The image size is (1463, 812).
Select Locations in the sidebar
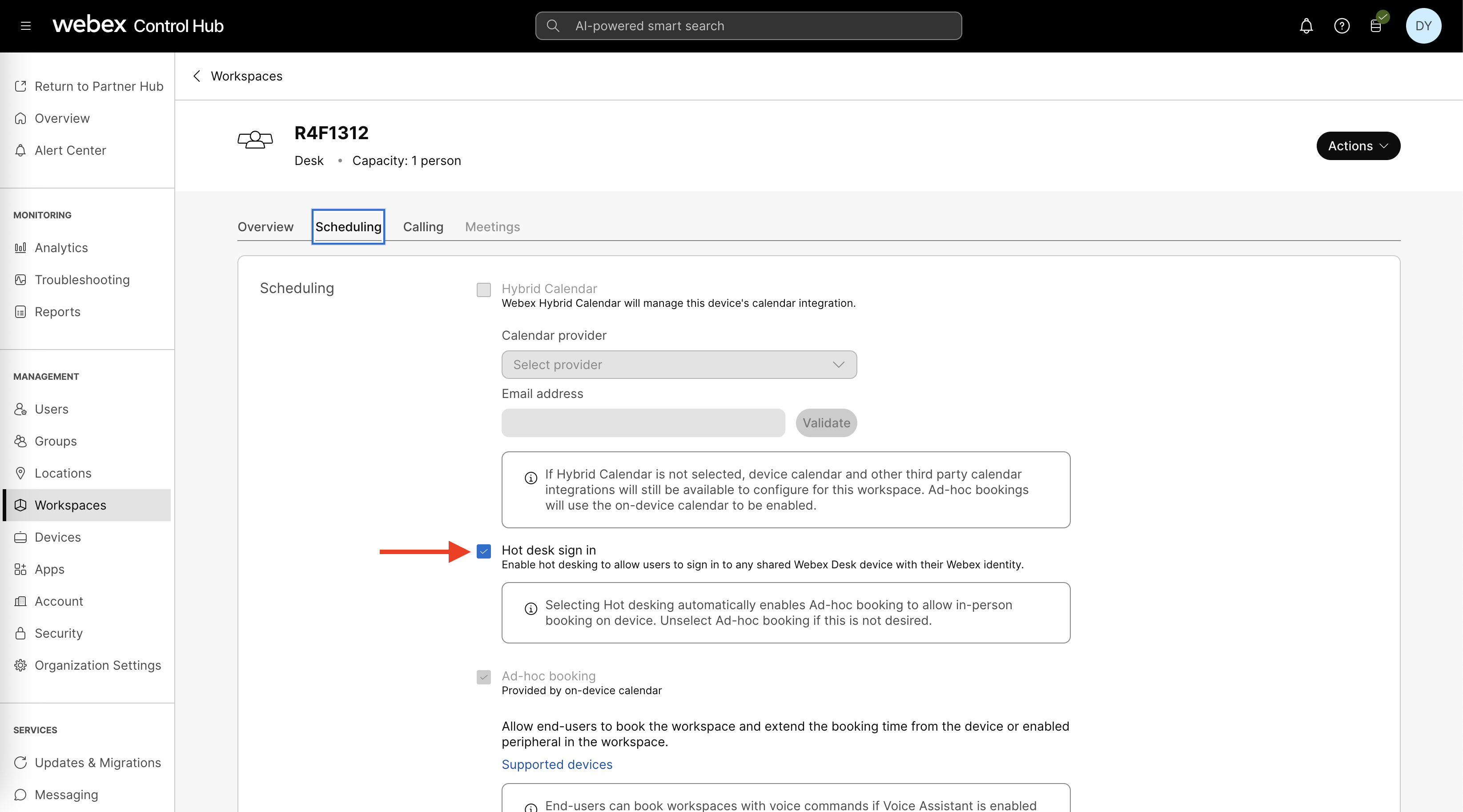pyautogui.click(x=63, y=473)
